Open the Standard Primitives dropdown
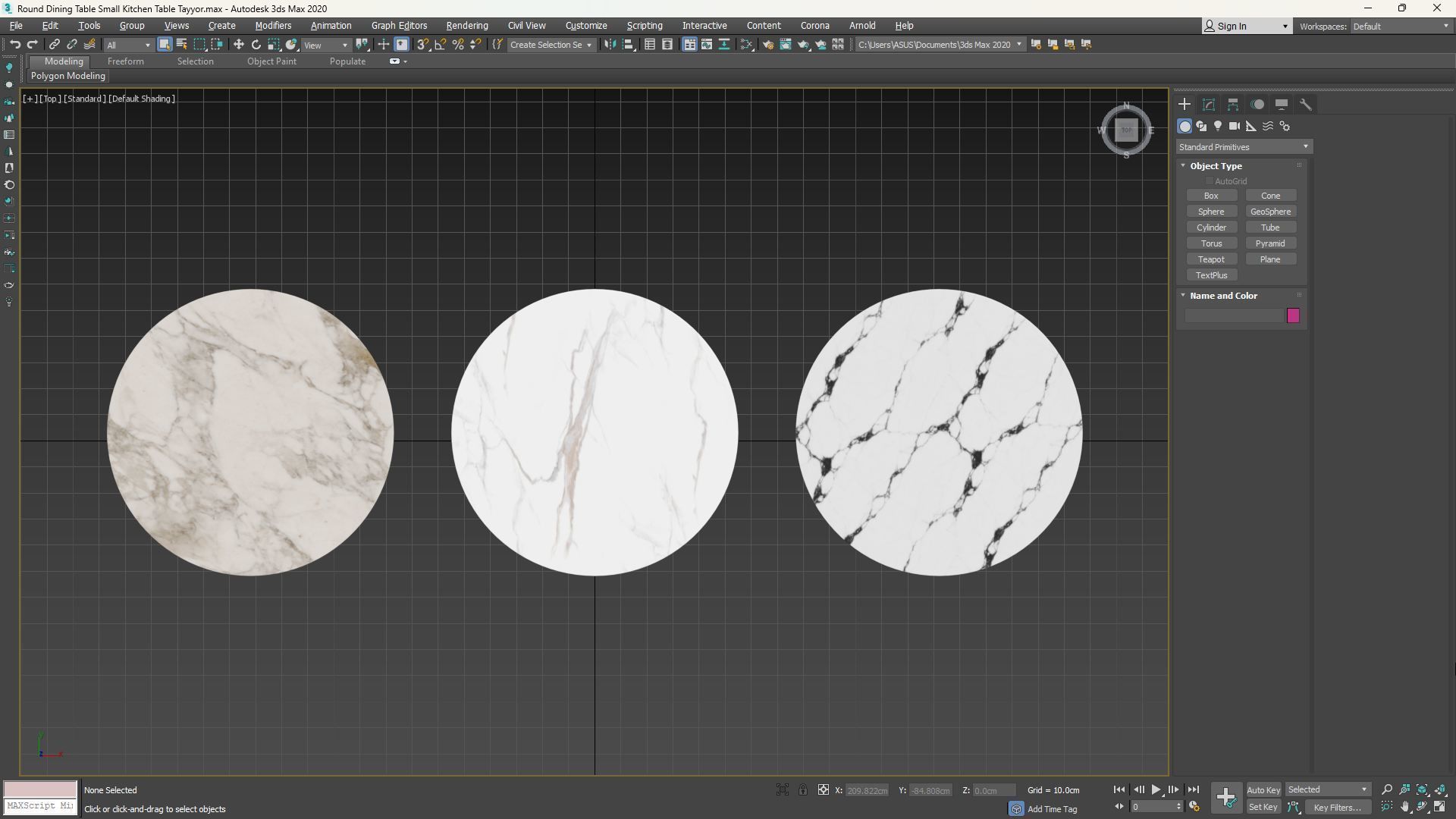 point(1243,147)
